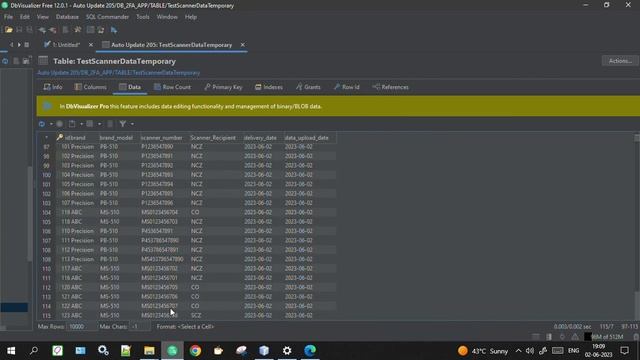The height and width of the screenshot is (360, 640).
Task: Click the clipboard paste icon in the grid toolbar
Action: coord(72,124)
